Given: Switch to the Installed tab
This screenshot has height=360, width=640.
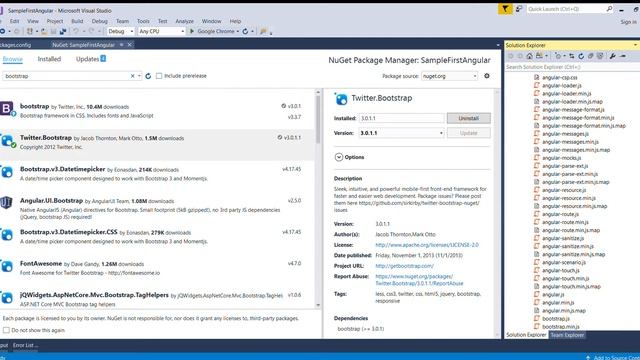Looking at the screenshot, I should (49, 59).
